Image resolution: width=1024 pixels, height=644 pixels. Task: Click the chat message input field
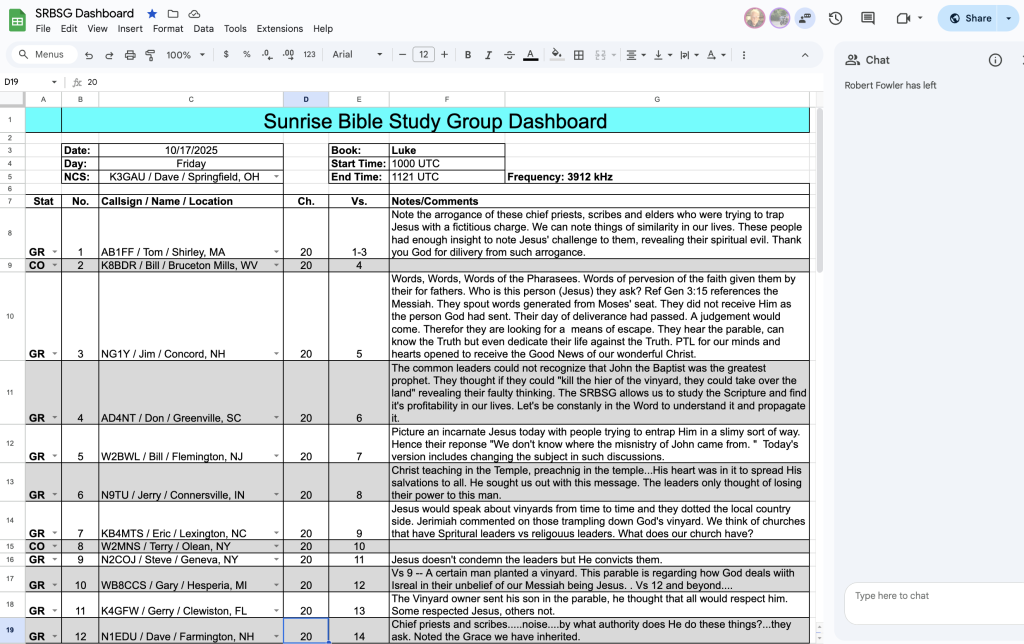pos(930,604)
